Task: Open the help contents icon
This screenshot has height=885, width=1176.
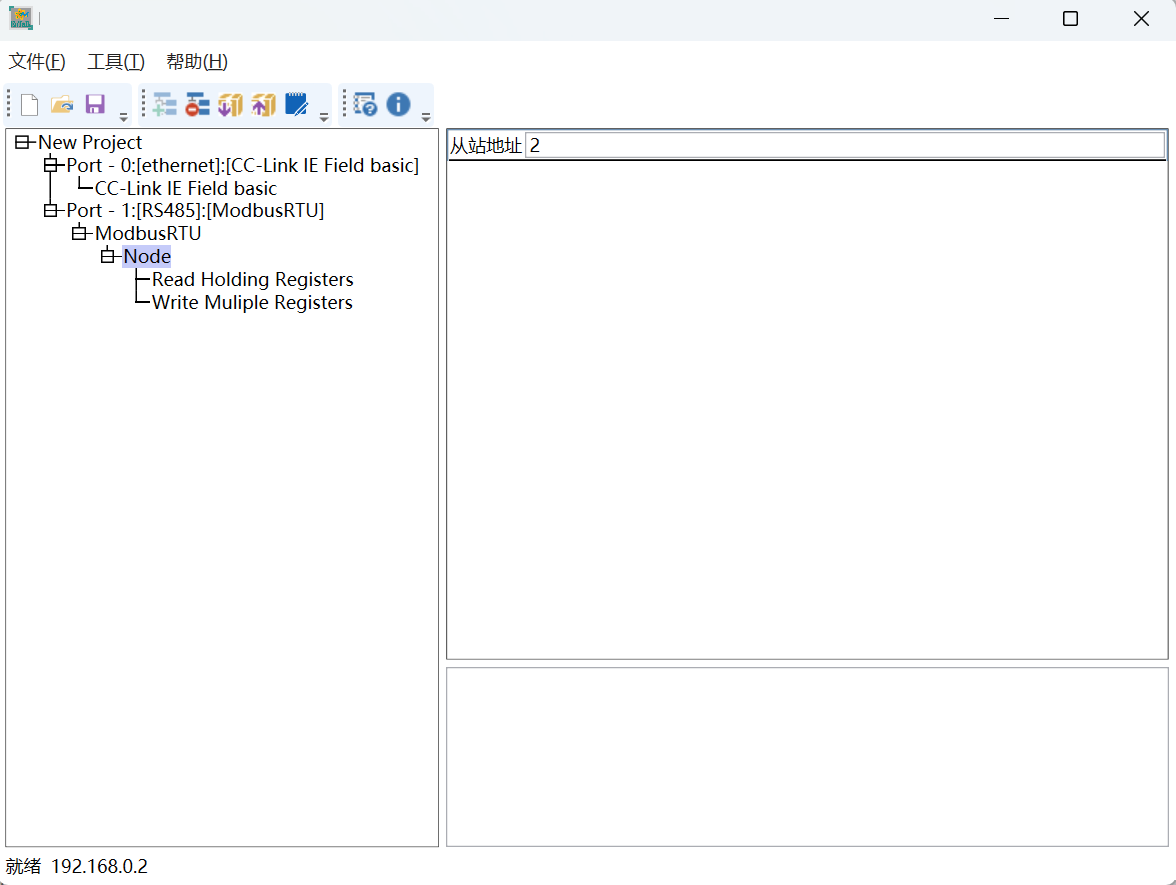Action: pos(365,104)
